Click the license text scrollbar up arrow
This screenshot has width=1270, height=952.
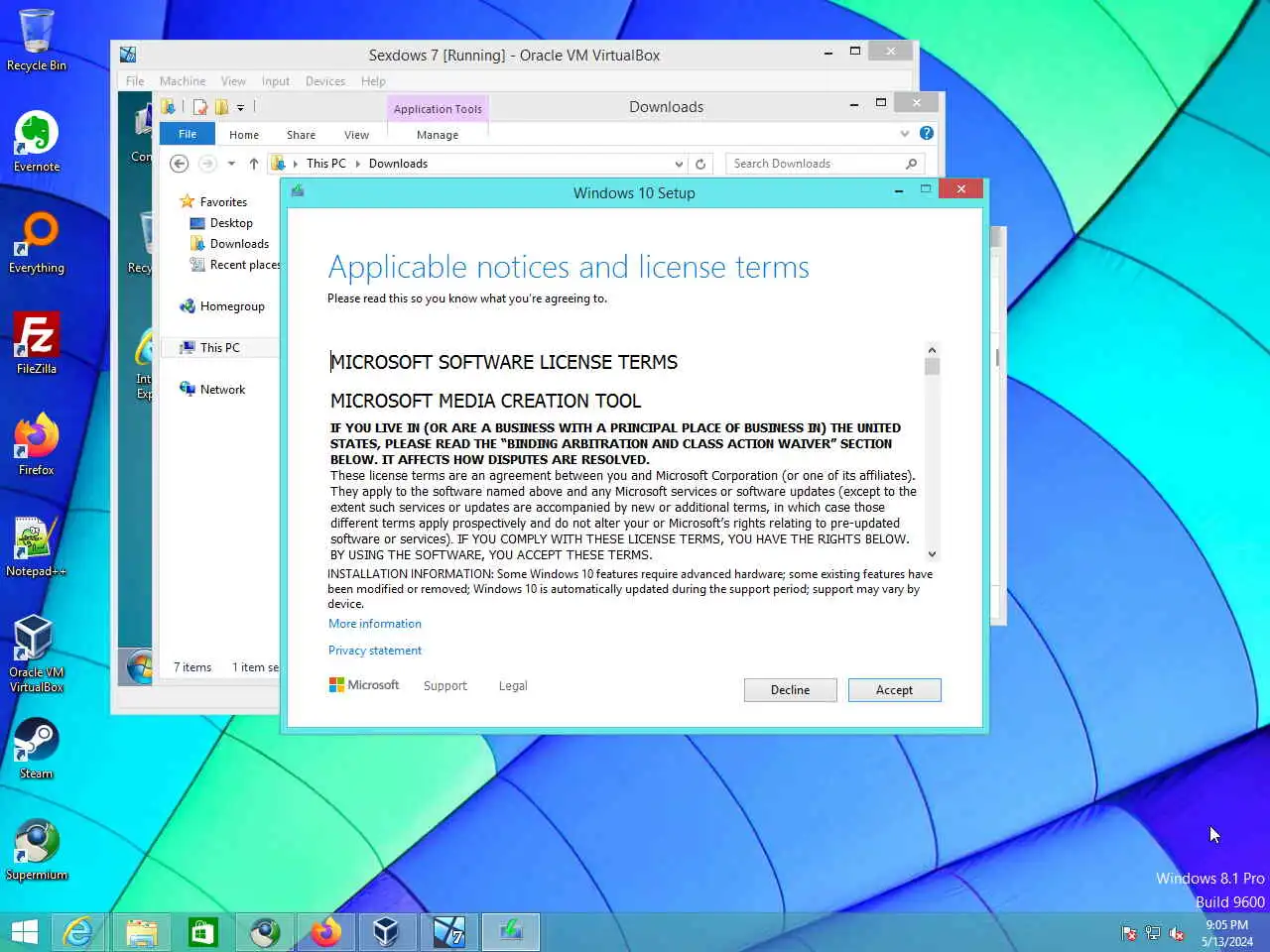click(932, 350)
